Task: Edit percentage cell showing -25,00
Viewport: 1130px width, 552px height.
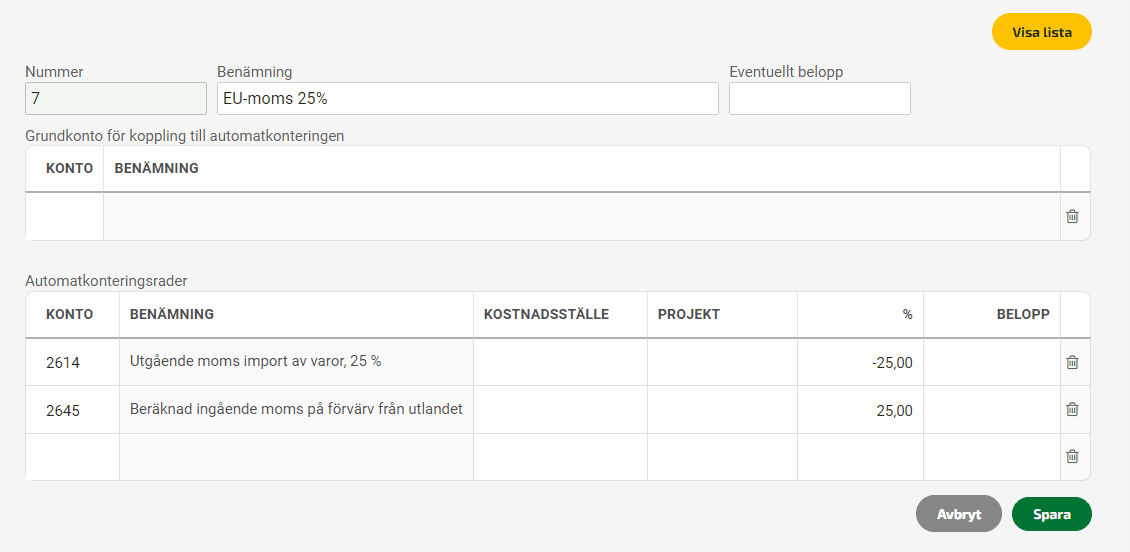Action: tap(860, 362)
